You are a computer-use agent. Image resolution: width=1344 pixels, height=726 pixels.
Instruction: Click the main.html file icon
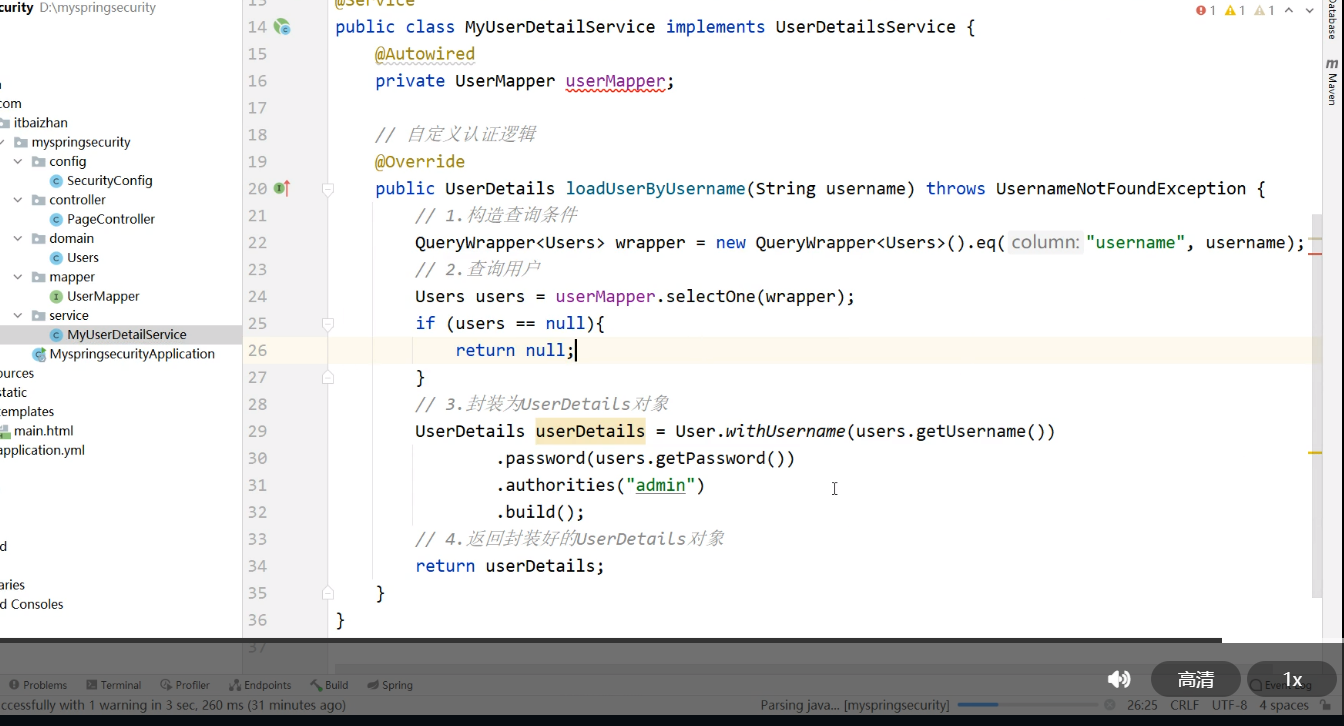4,431
